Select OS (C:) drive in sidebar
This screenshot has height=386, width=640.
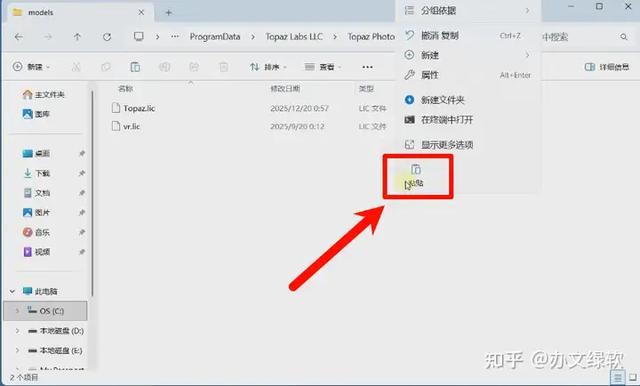click(46, 311)
